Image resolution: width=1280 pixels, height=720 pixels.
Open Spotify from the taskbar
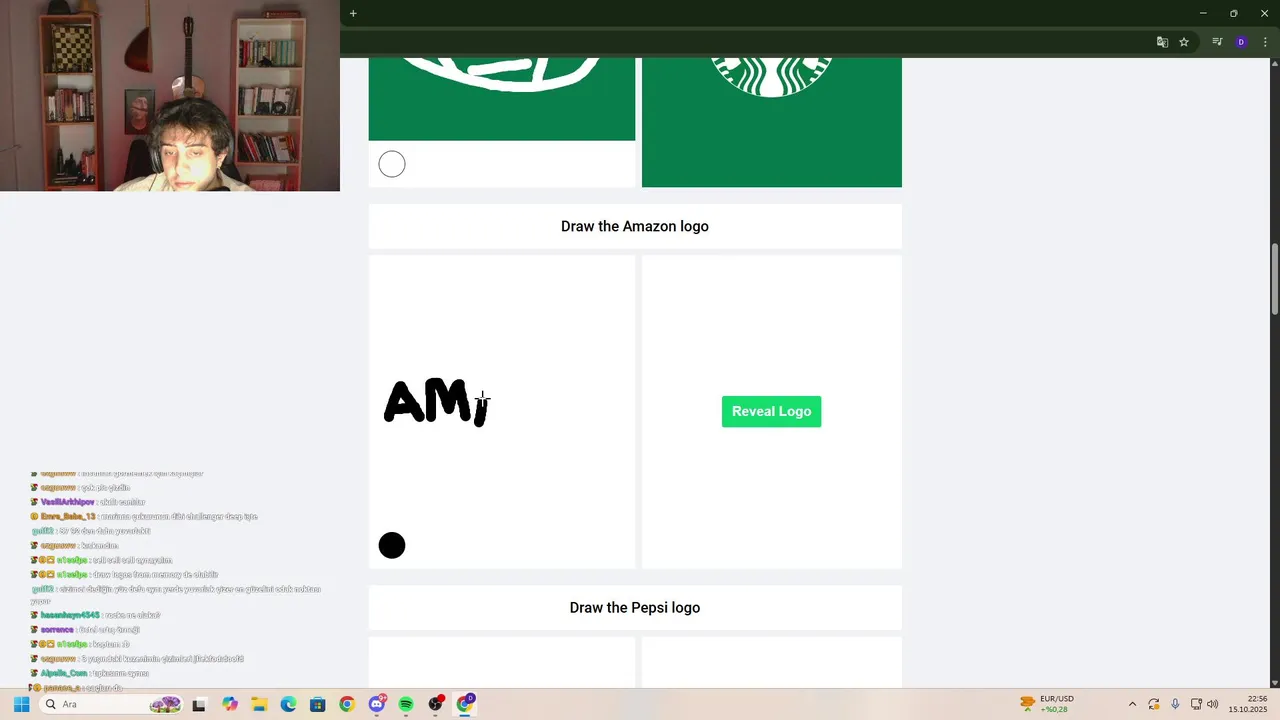click(x=406, y=704)
